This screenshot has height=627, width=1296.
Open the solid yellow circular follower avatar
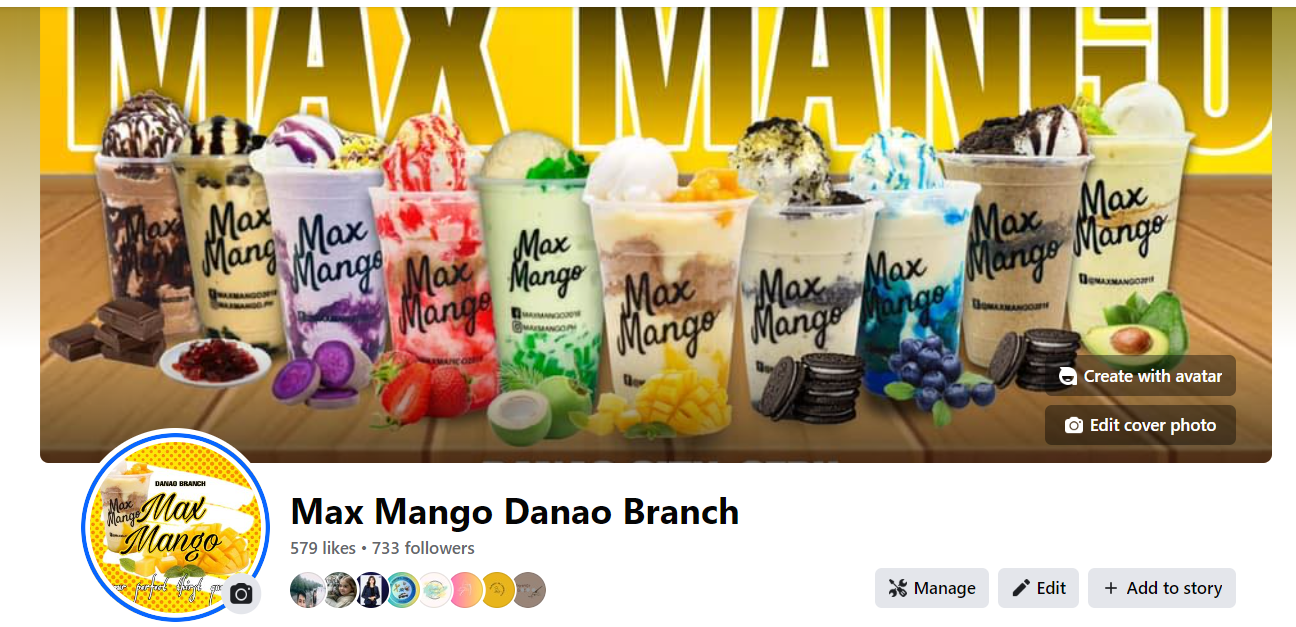(x=498, y=590)
